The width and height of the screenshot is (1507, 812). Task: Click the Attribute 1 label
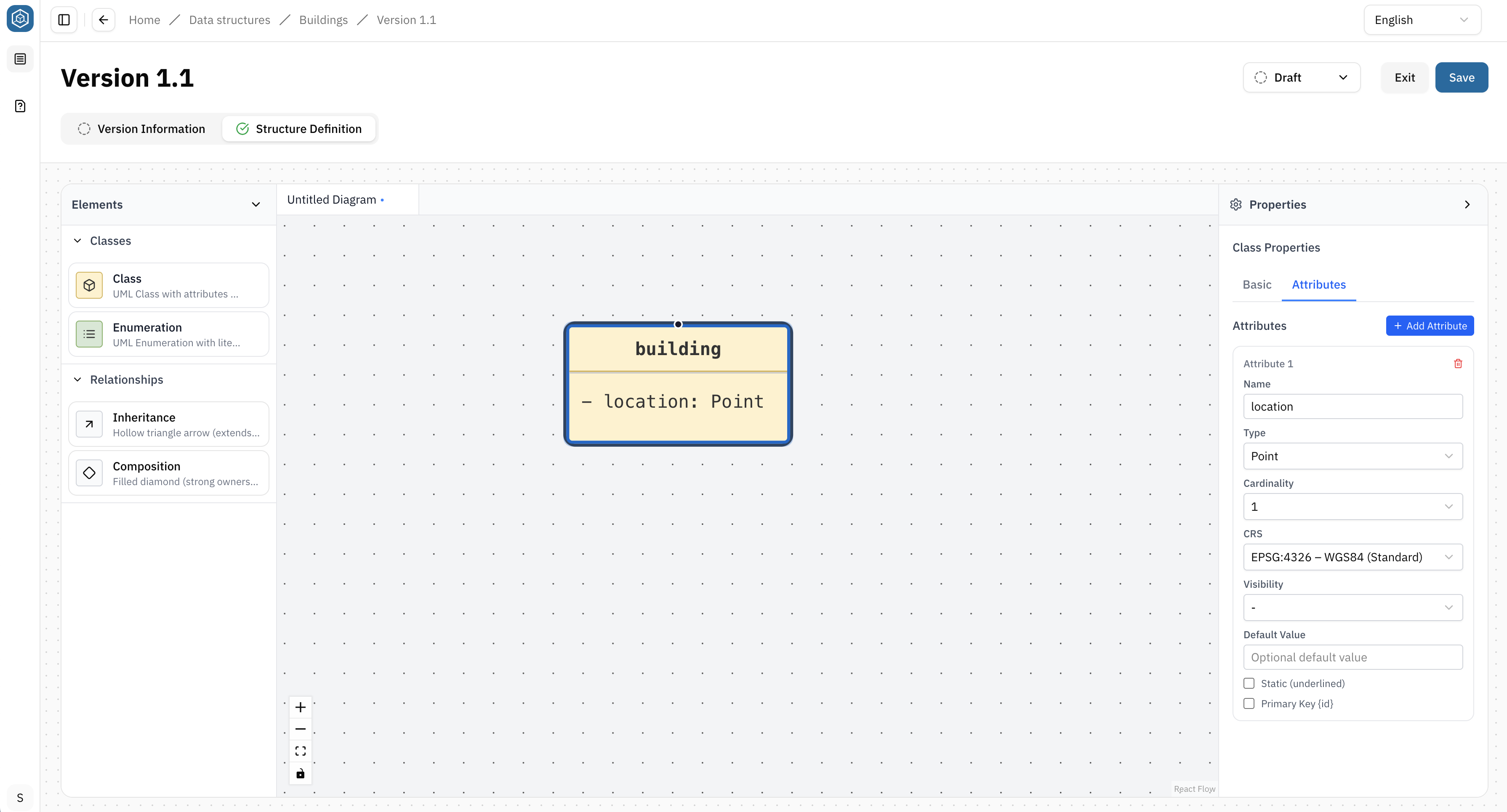1268,364
